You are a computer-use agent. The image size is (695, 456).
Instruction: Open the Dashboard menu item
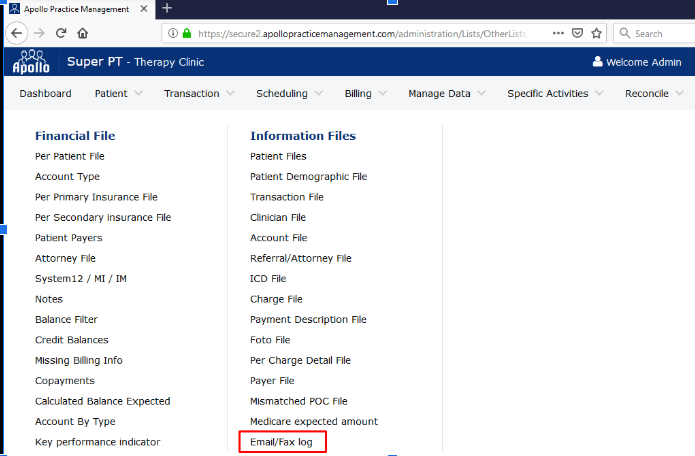[45, 94]
